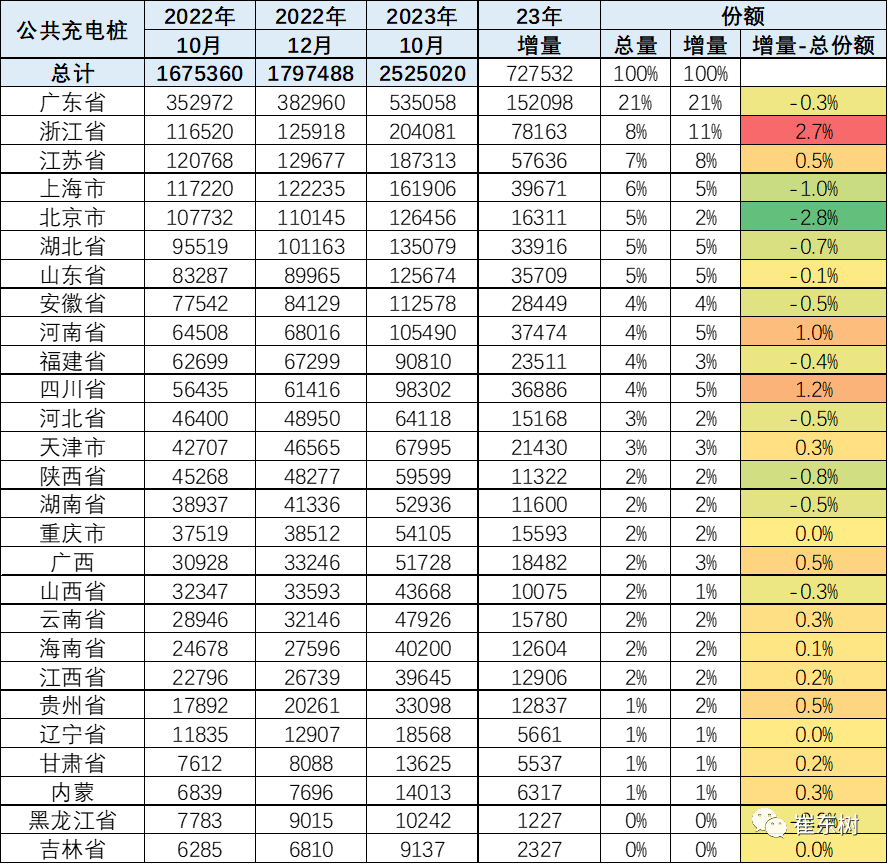Click the 总计 row label
Image resolution: width=888 pixels, height=864 pixels.
(x=72, y=74)
